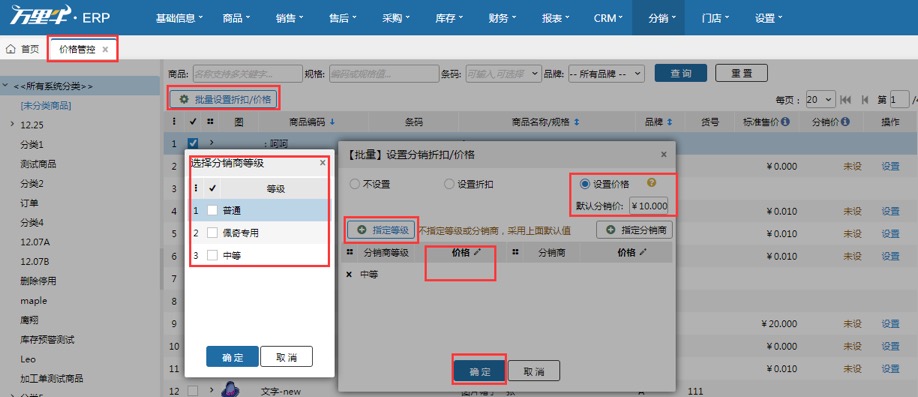
Task: Click the plus icon on 指定等级 button
Action: (x=361, y=230)
